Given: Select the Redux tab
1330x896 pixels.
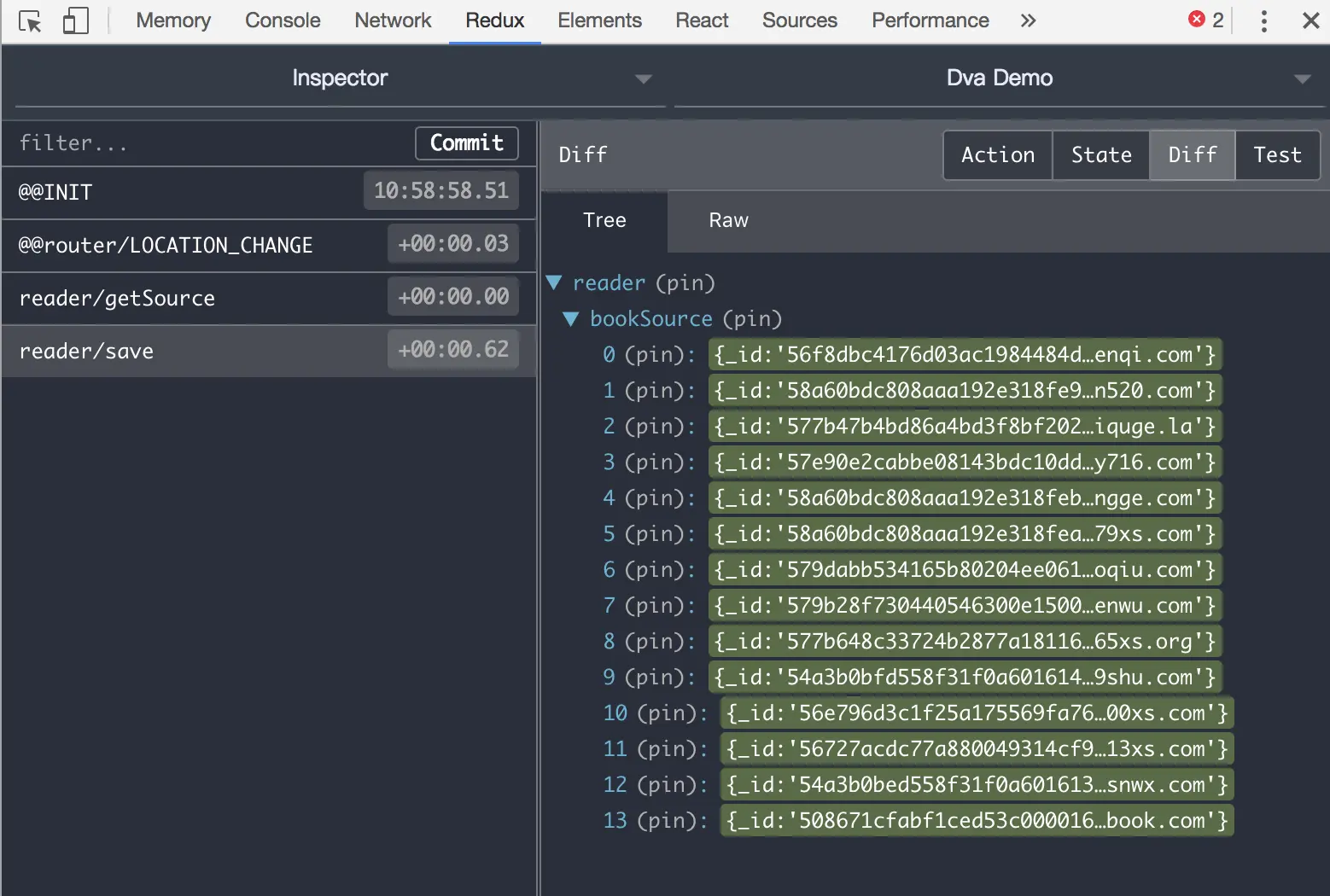Looking at the screenshot, I should (x=495, y=20).
